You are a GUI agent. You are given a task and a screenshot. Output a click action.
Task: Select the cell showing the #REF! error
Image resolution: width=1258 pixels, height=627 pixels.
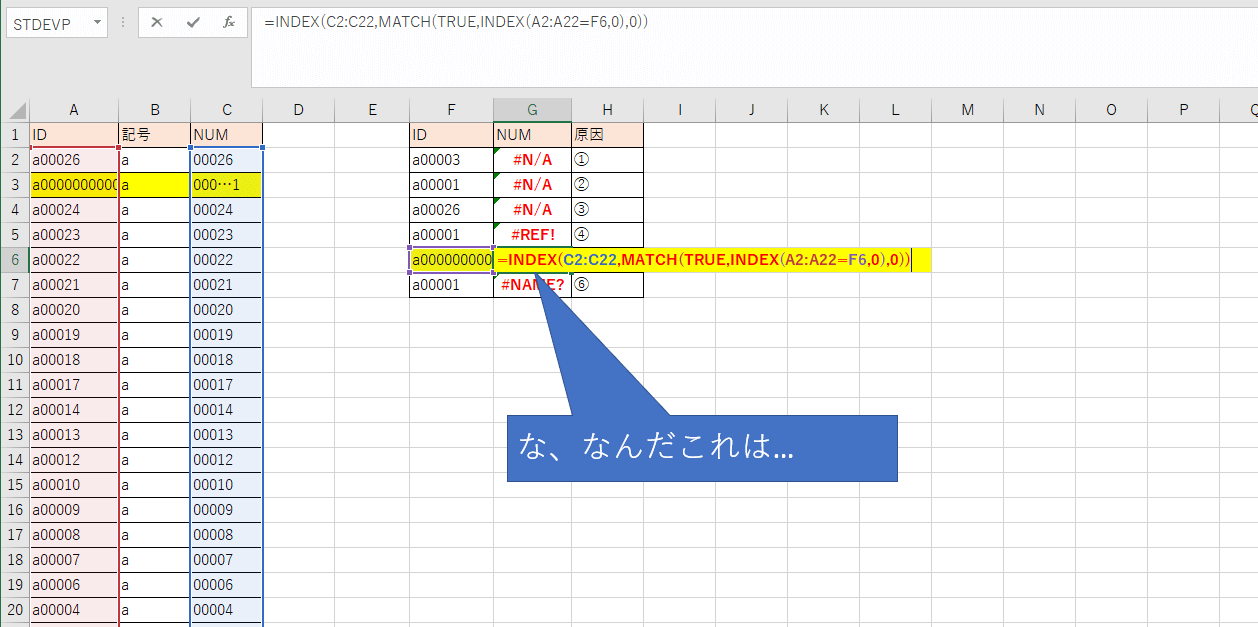tap(532, 234)
